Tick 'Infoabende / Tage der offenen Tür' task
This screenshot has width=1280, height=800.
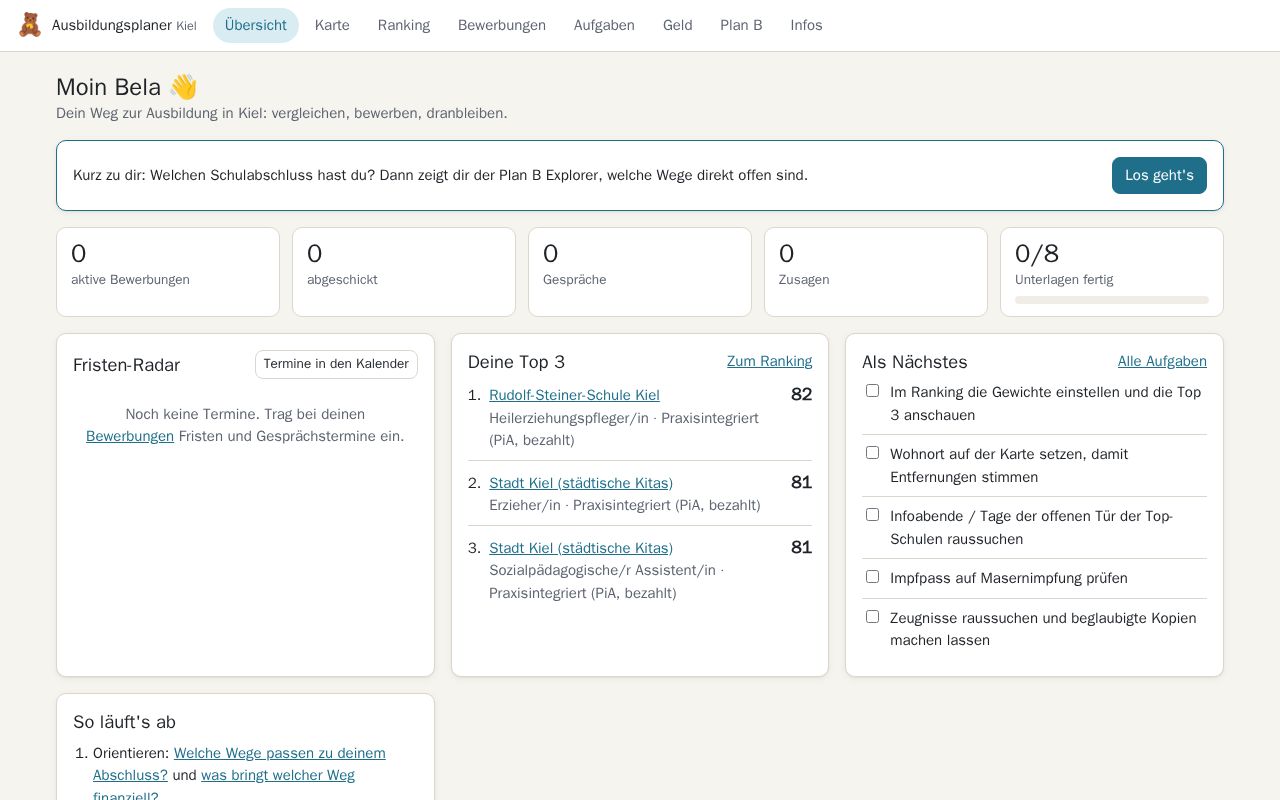point(872,515)
